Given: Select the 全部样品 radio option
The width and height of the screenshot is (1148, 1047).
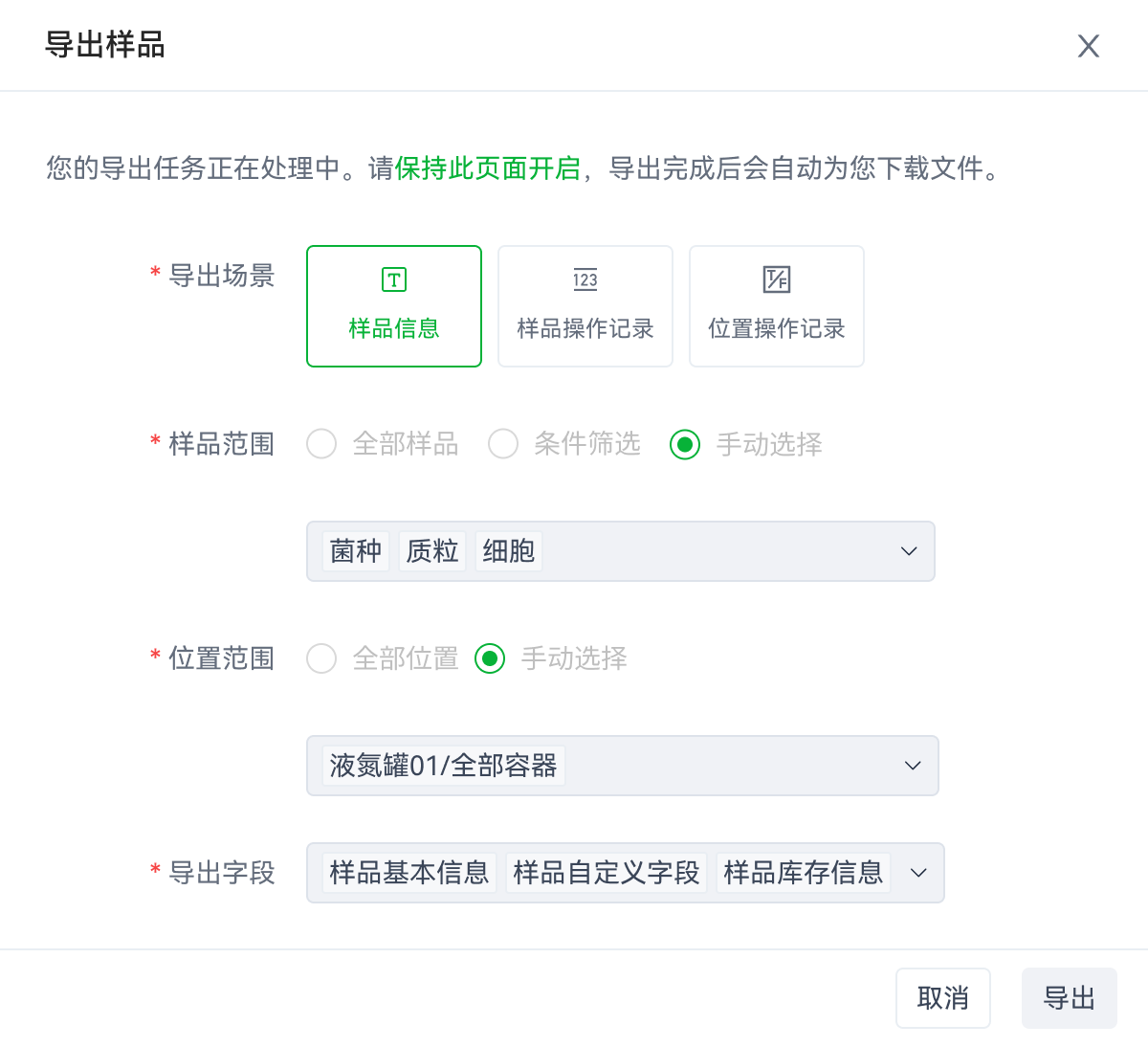Looking at the screenshot, I should click(321, 444).
